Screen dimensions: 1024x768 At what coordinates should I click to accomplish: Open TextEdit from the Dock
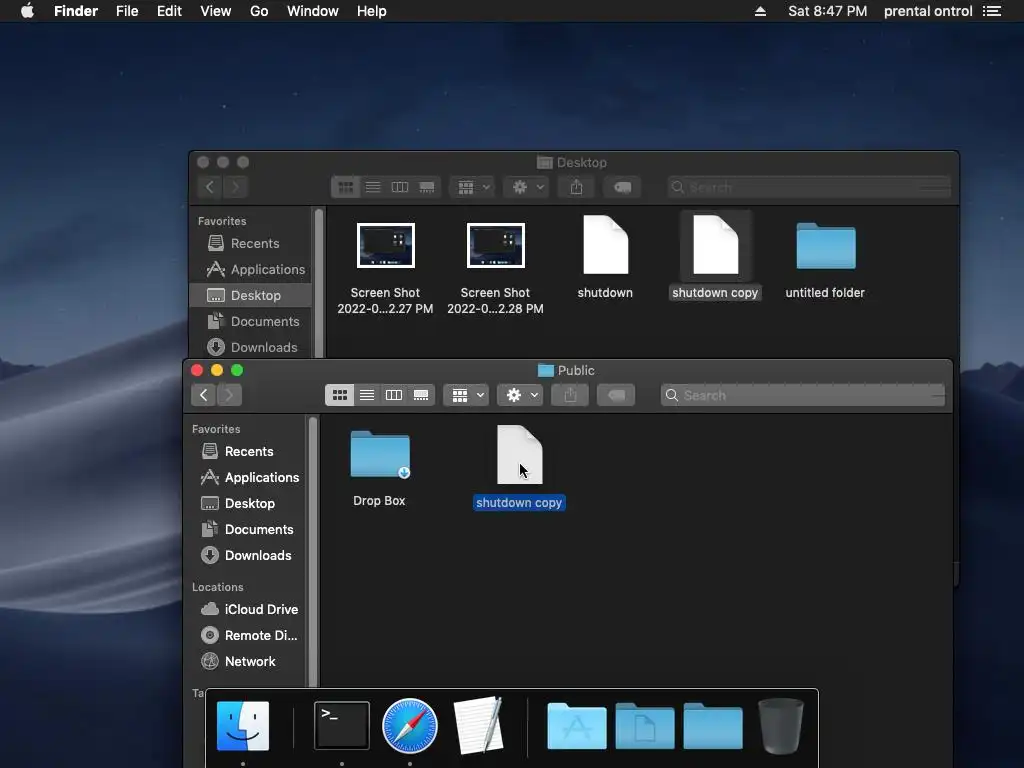(x=479, y=725)
